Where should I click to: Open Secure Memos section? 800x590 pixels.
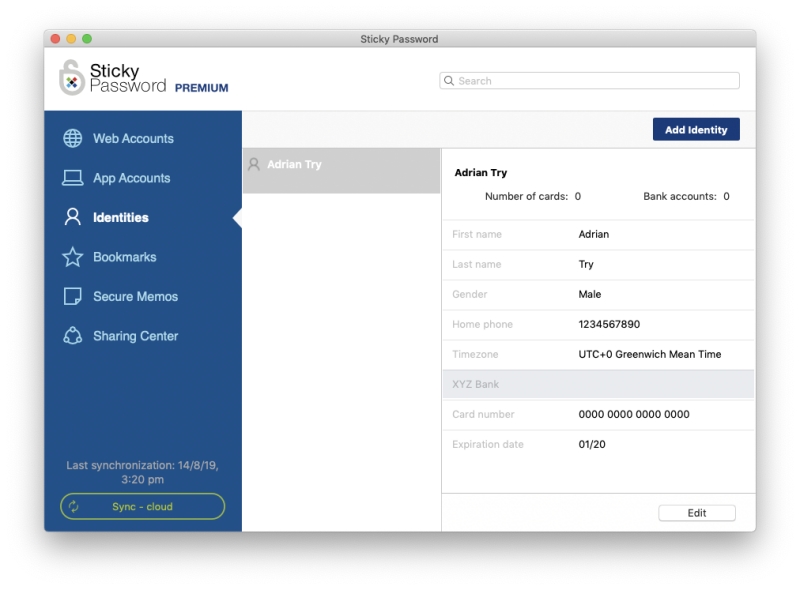point(135,297)
